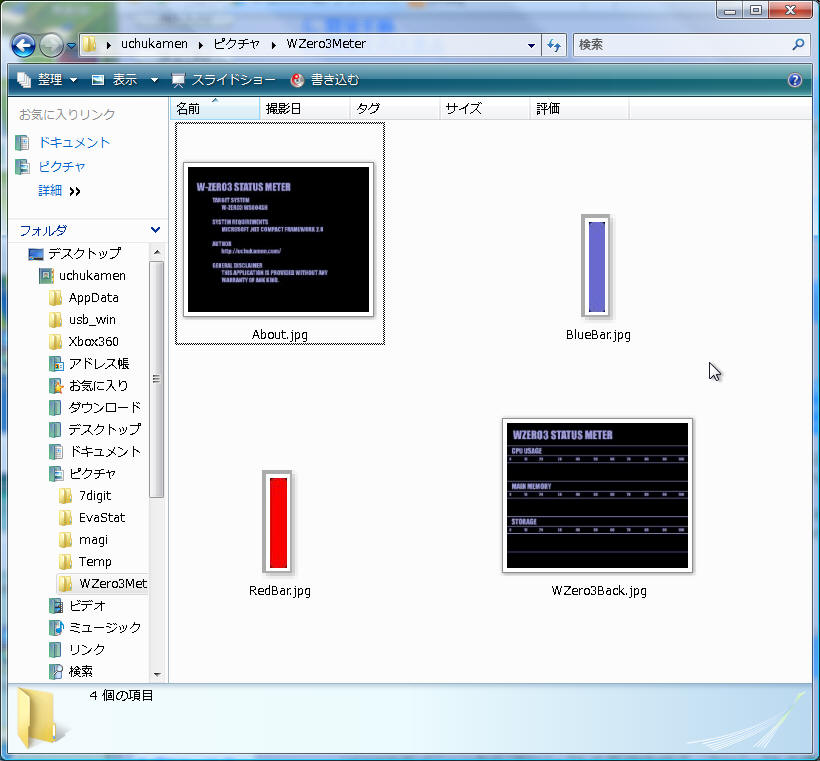
Task: Open the 表示 views dropdown arrow
Action: coord(154,80)
